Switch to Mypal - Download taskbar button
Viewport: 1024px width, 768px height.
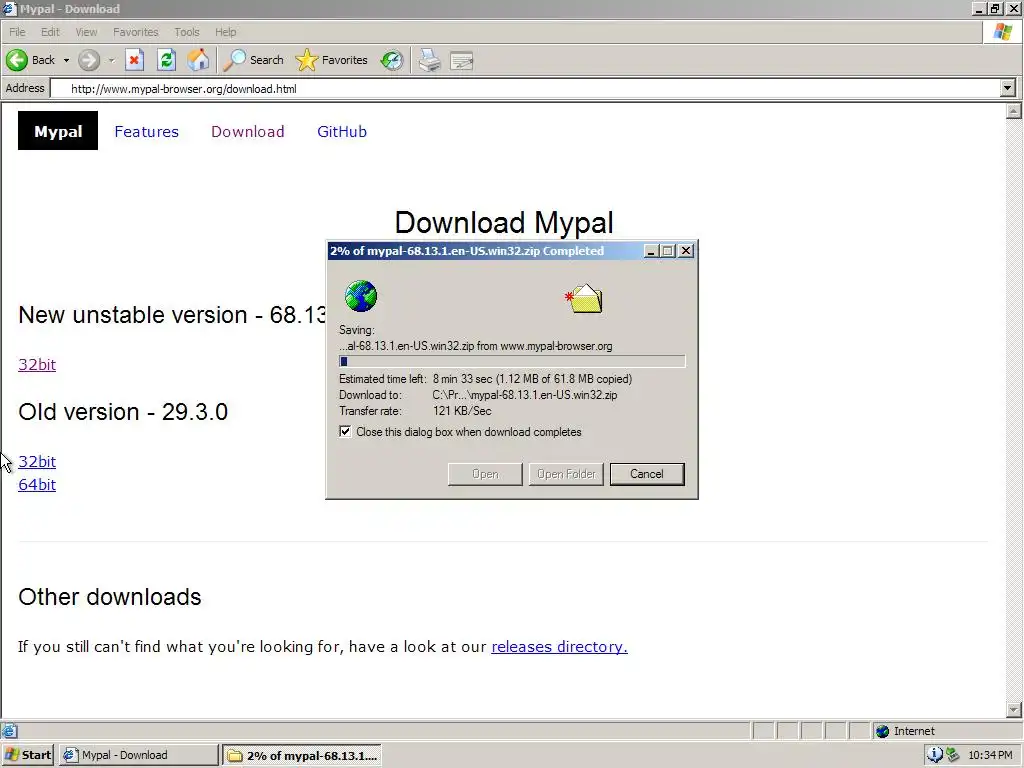138,755
